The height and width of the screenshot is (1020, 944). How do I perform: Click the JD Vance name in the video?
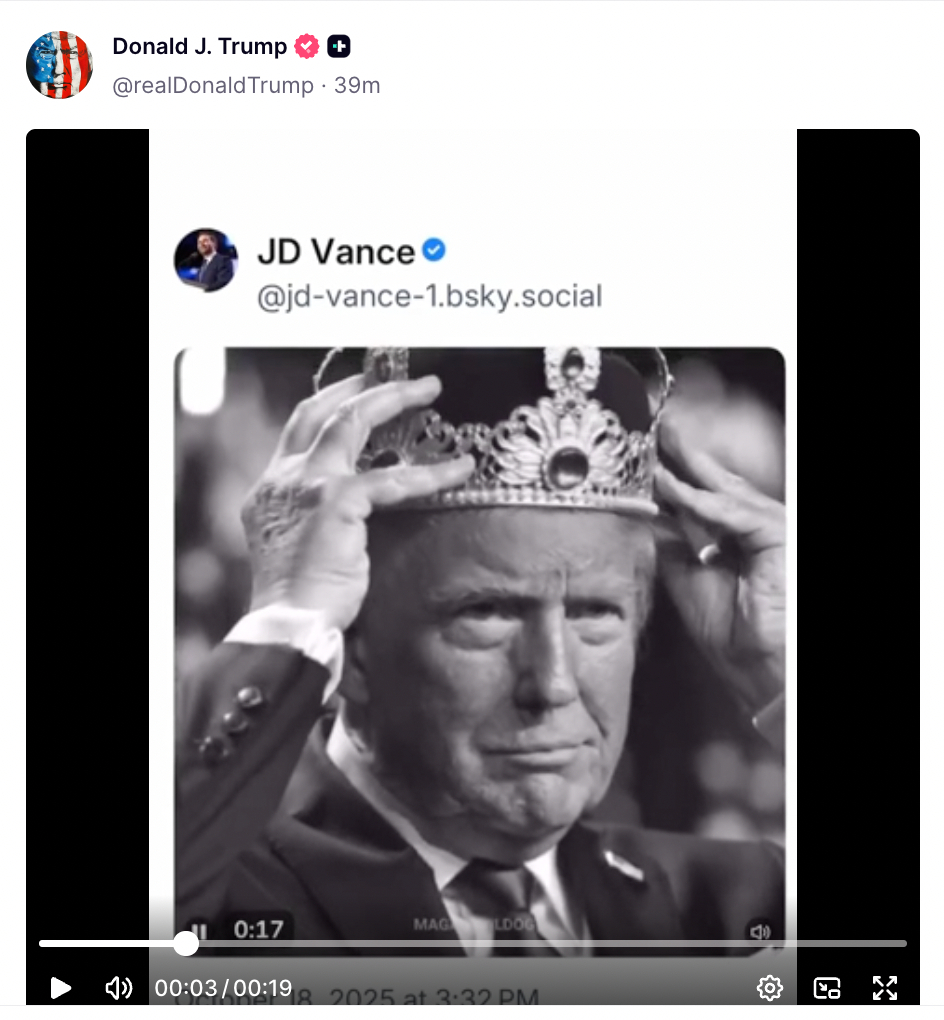click(336, 252)
